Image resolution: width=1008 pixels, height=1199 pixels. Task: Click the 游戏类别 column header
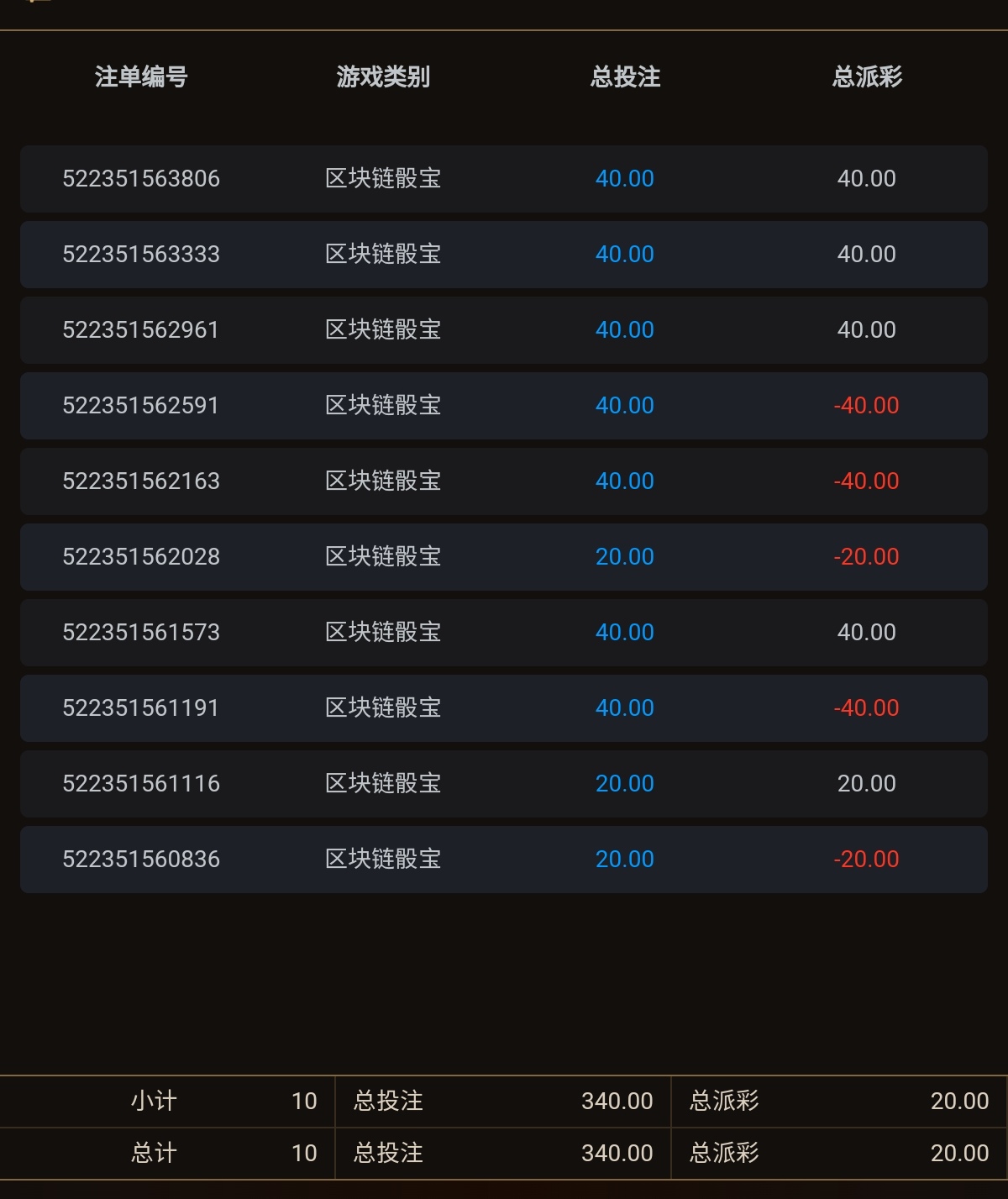[383, 77]
